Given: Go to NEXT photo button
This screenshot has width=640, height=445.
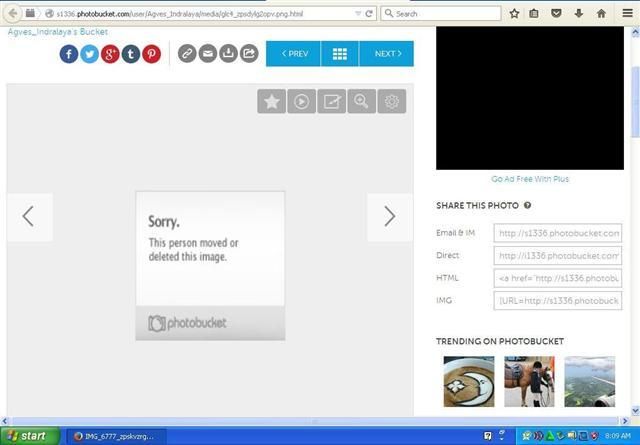Looking at the screenshot, I should pos(387,53).
